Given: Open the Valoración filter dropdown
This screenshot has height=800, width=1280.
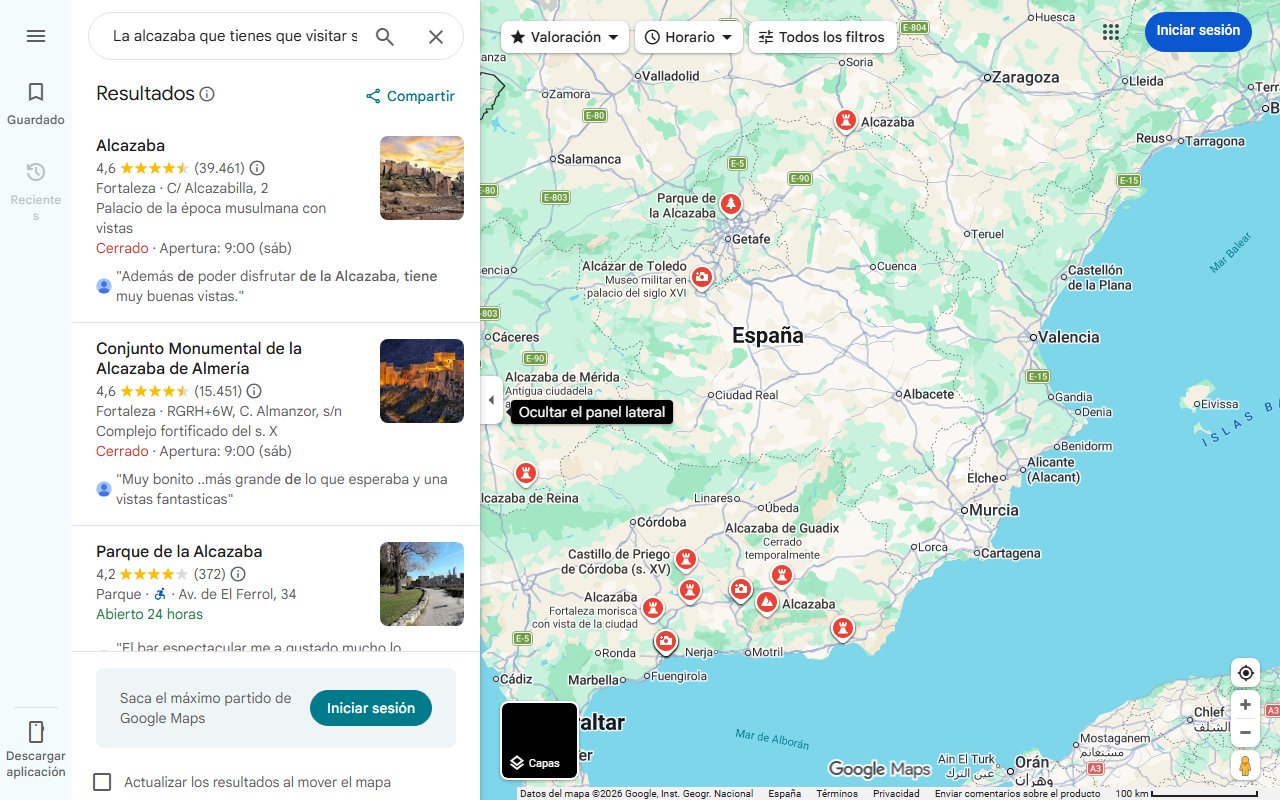Looking at the screenshot, I should (x=564, y=36).
